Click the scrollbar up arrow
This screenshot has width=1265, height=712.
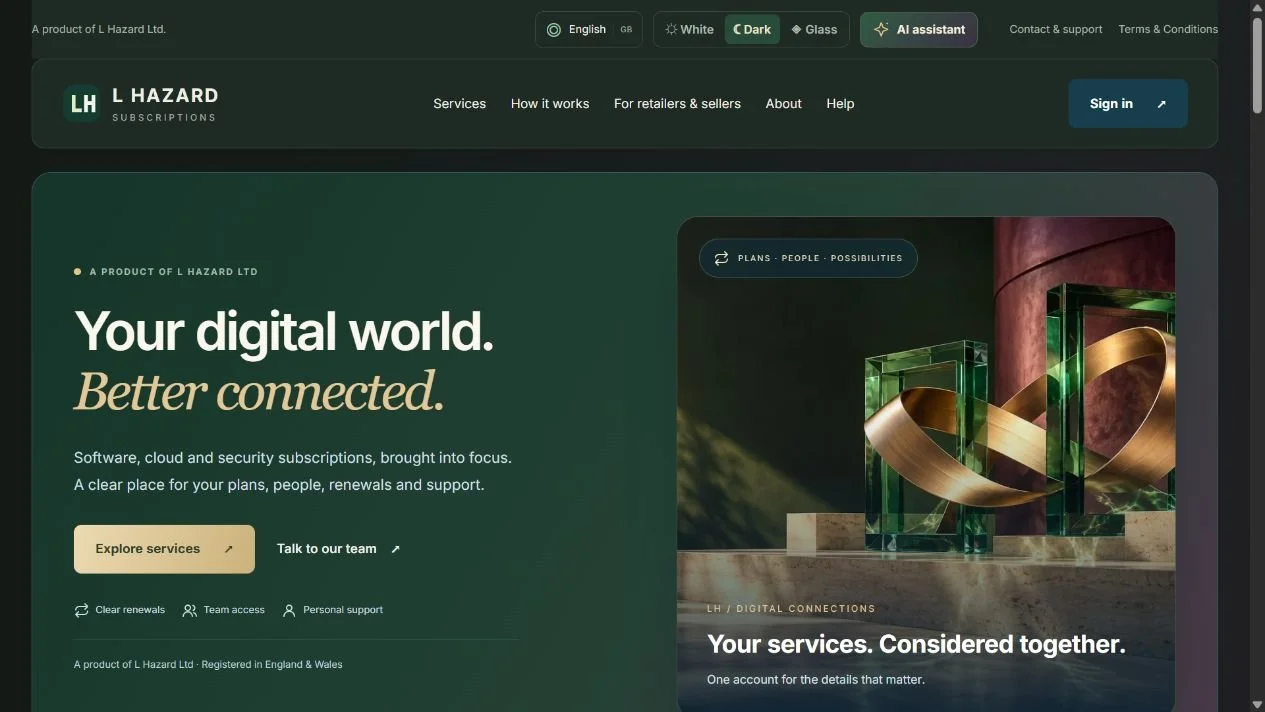click(x=1257, y=8)
